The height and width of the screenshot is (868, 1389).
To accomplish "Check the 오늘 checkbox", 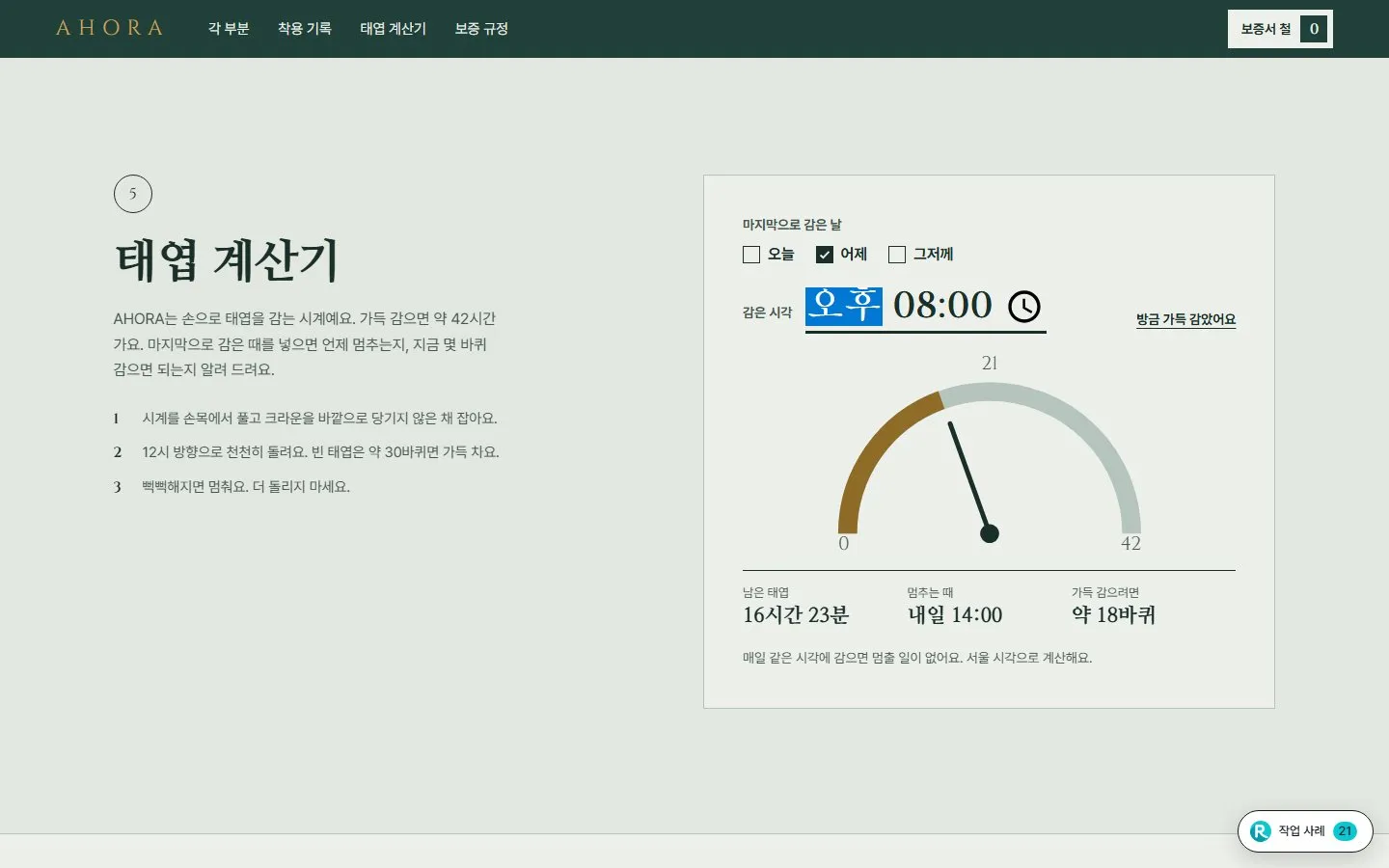I will [751, 255].
